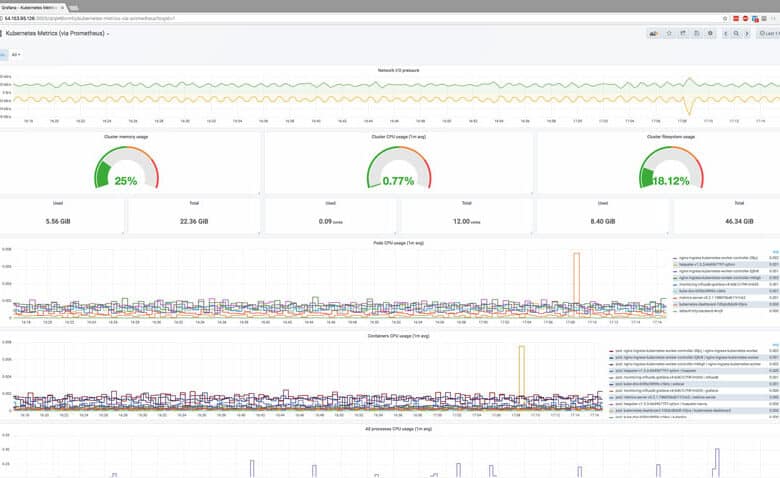Open first series color swatch in Containers legend
This screenshot has height=478, width=780.
(x=611, y=351)
